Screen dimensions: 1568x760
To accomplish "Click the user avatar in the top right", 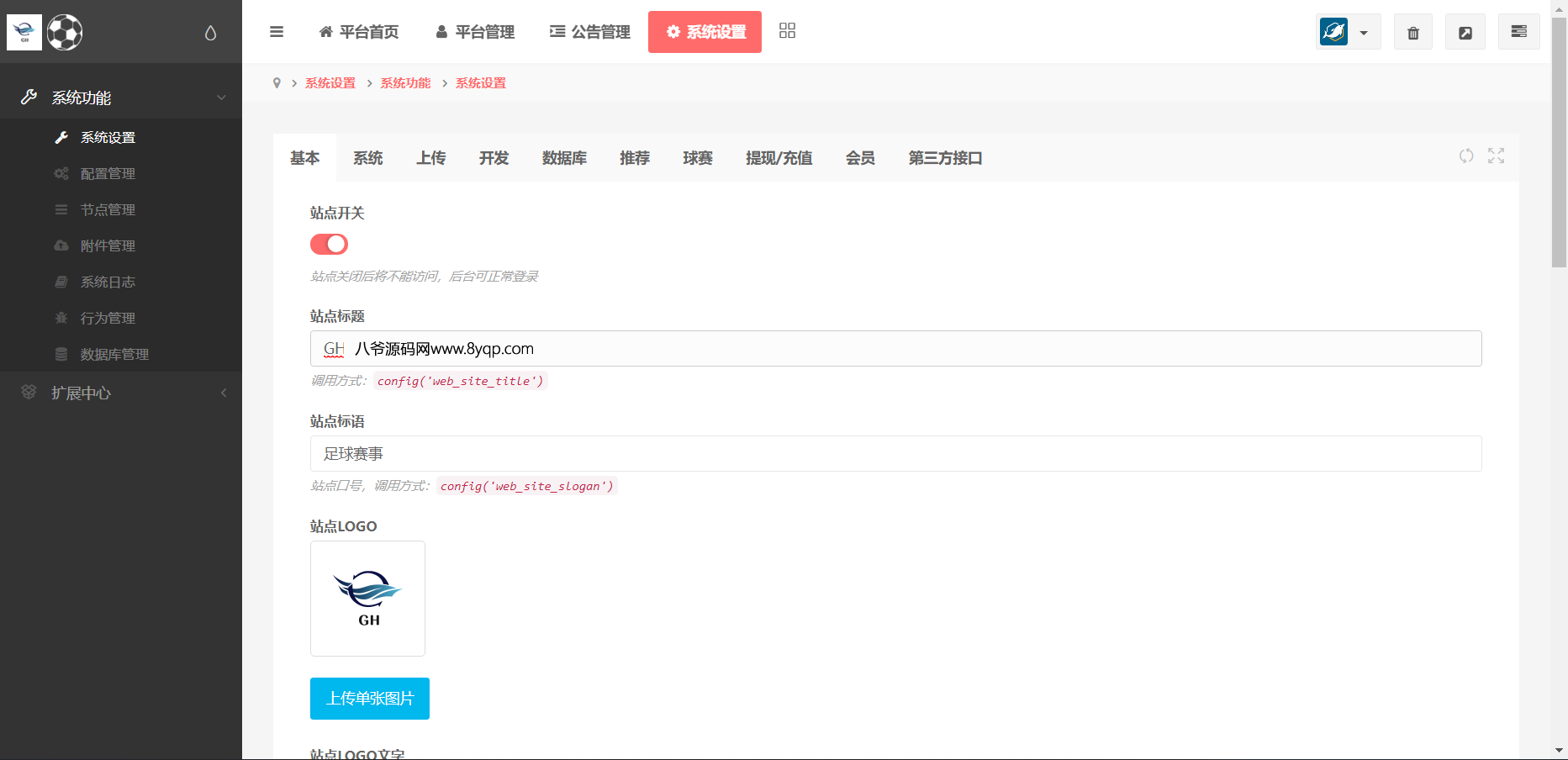I will pos(1334,32).
